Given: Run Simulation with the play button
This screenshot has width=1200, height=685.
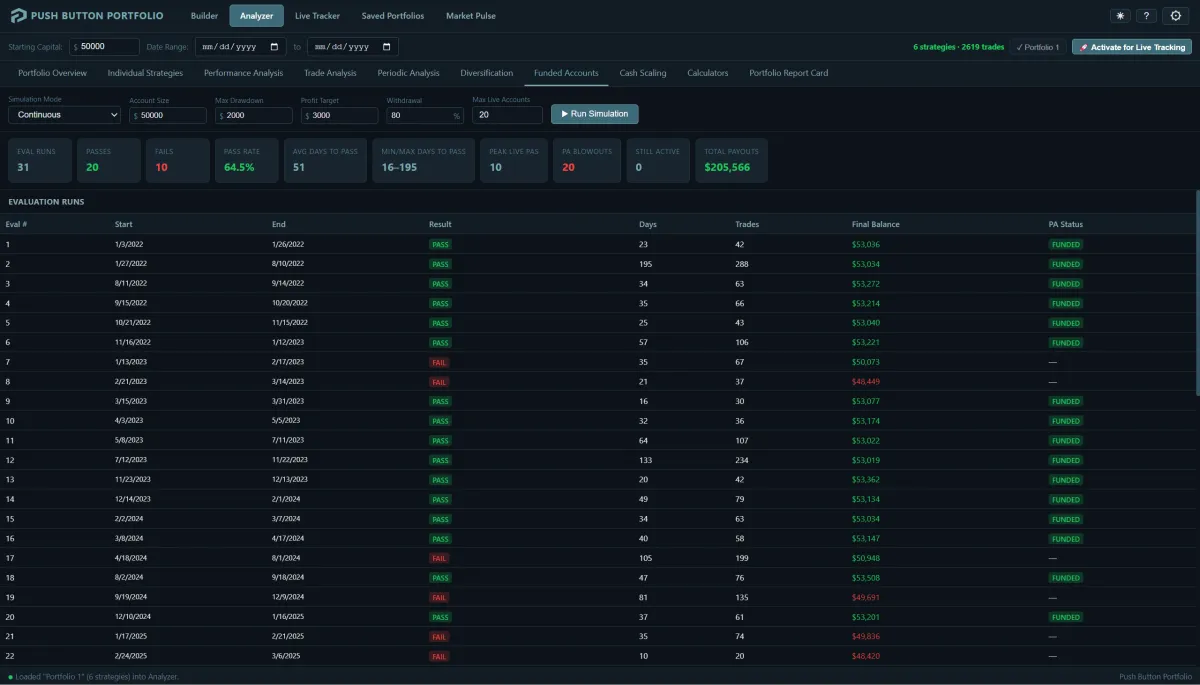Looking at the screenshot, I should point(594,114).
